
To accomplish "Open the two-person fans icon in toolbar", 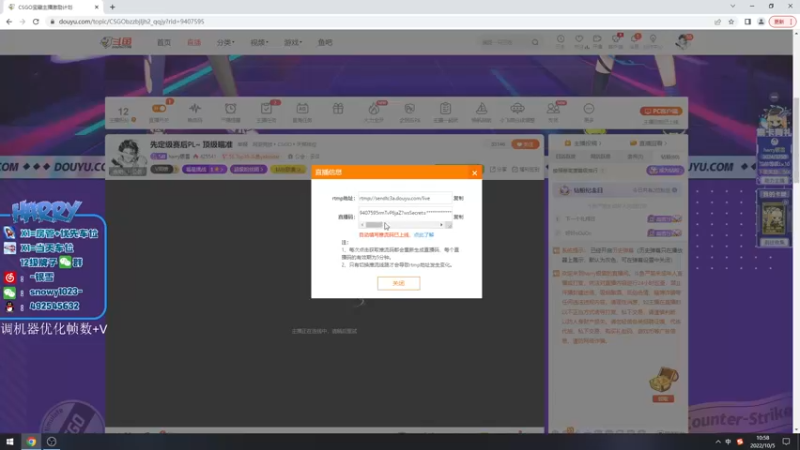I will [x=553, y=109].
